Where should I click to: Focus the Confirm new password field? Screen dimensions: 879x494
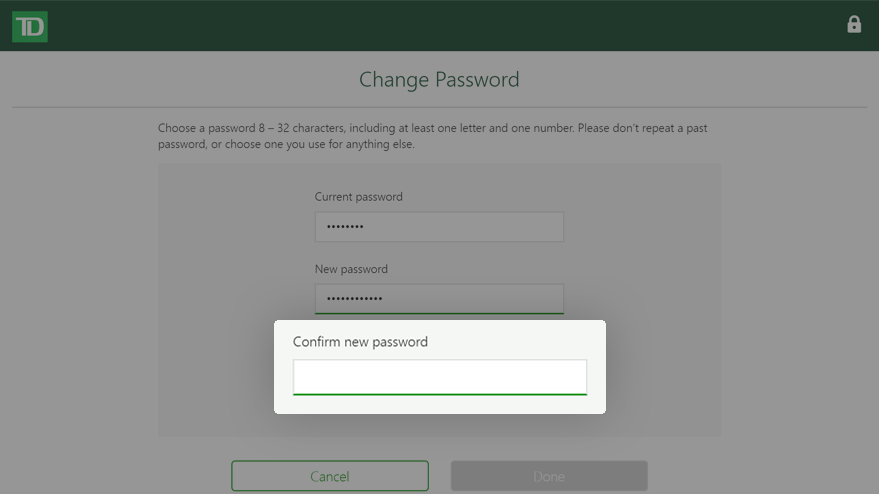click(439, 377)
